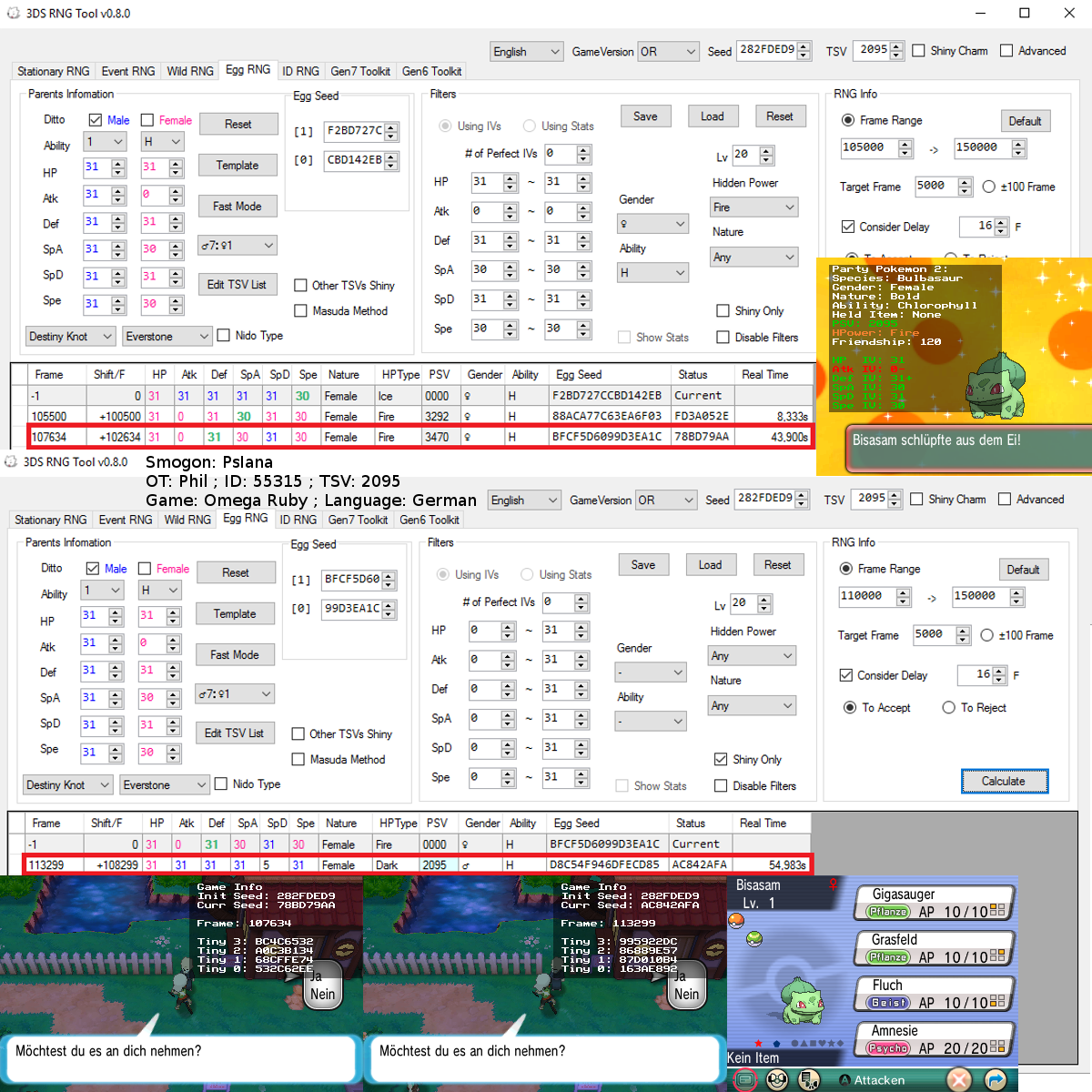Open Hidden Power Fire dropdown in upper window
The image size is (1092, 1092).
tap(754, 207)
